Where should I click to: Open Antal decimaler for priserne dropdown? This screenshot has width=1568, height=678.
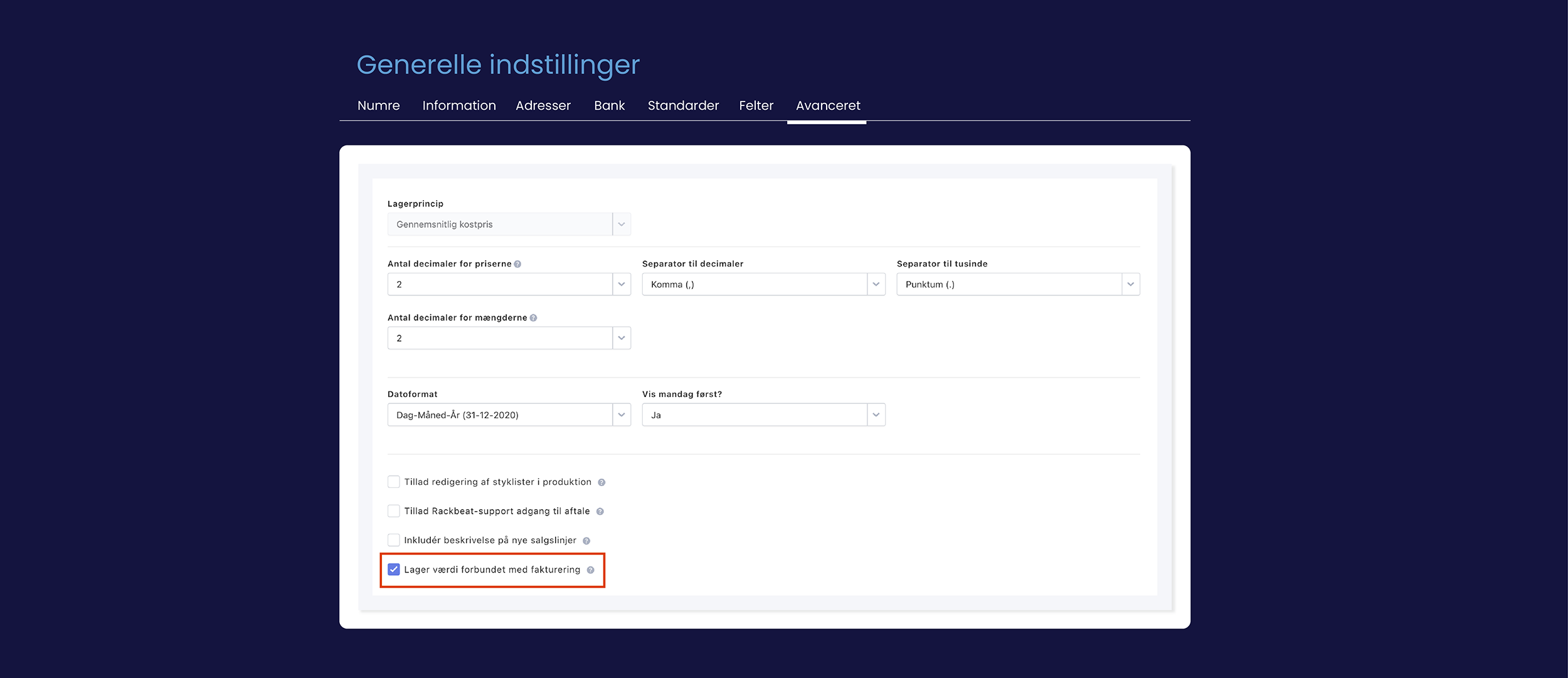(509, 284)
